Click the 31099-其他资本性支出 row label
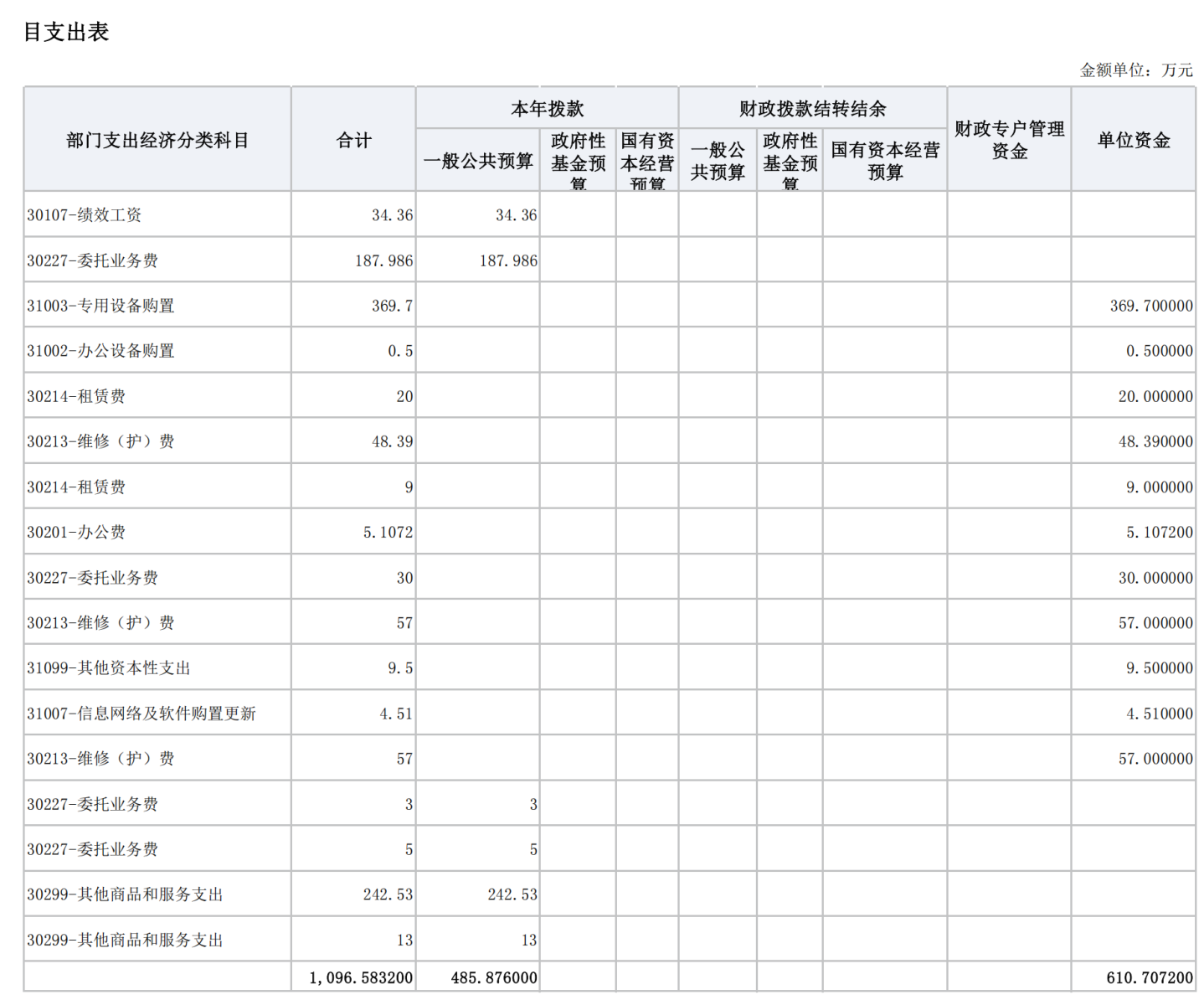The height and width of the screenshot is (1005, 1204). click(x=109, y=668)
